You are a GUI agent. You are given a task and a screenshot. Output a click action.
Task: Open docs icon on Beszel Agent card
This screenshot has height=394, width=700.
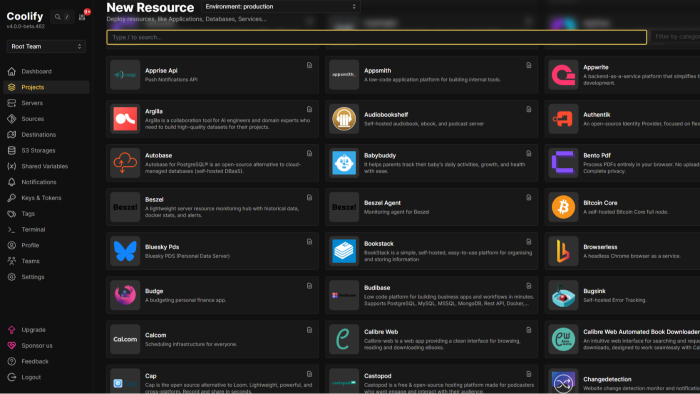point(529,198)
